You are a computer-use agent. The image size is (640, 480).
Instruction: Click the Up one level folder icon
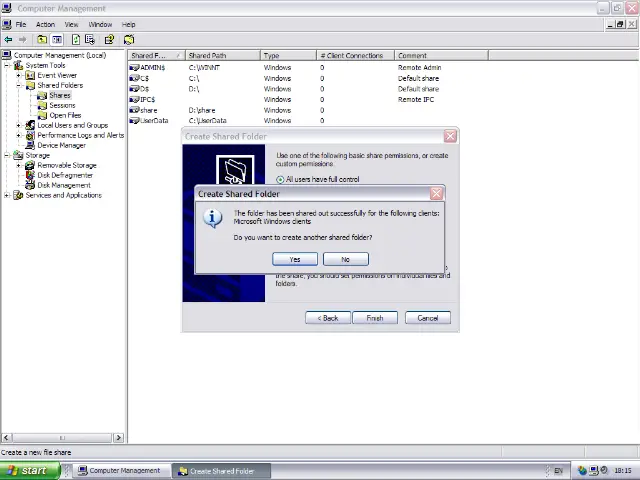pyautogui.click(x=42, y=40)
